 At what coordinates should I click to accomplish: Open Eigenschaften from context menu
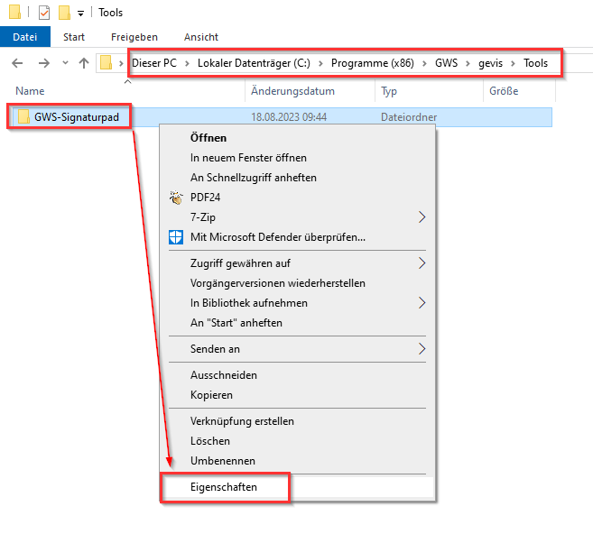297,487
